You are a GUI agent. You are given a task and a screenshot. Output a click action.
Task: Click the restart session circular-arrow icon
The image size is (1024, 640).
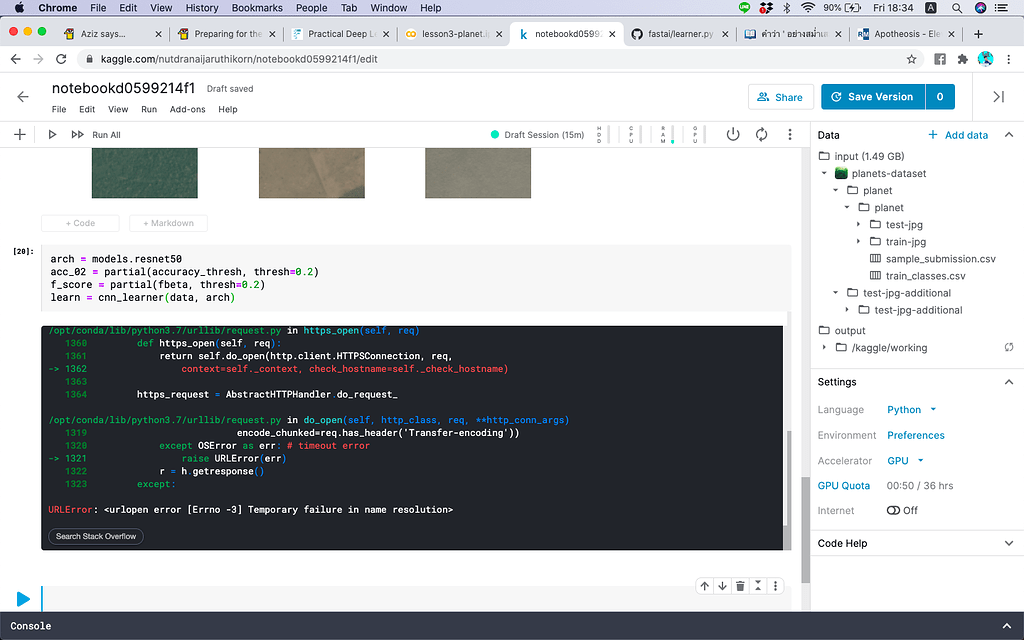[x=761, y=134]
